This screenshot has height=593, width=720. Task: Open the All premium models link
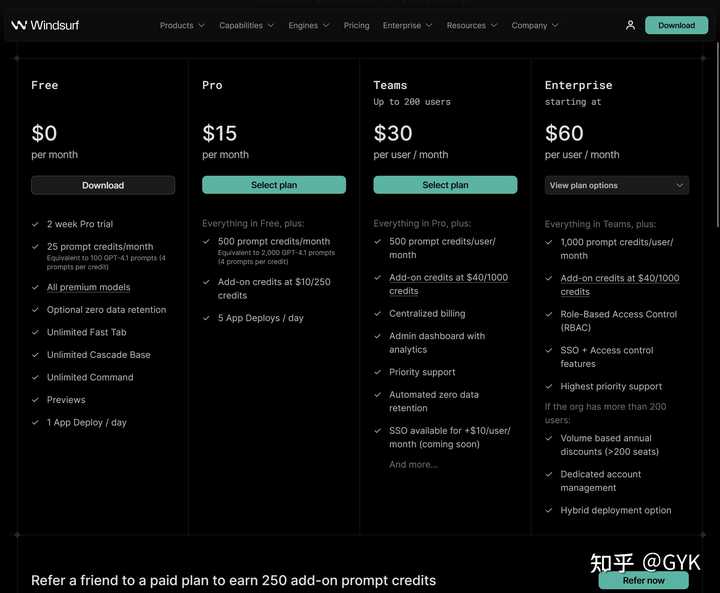click(89, 287)
